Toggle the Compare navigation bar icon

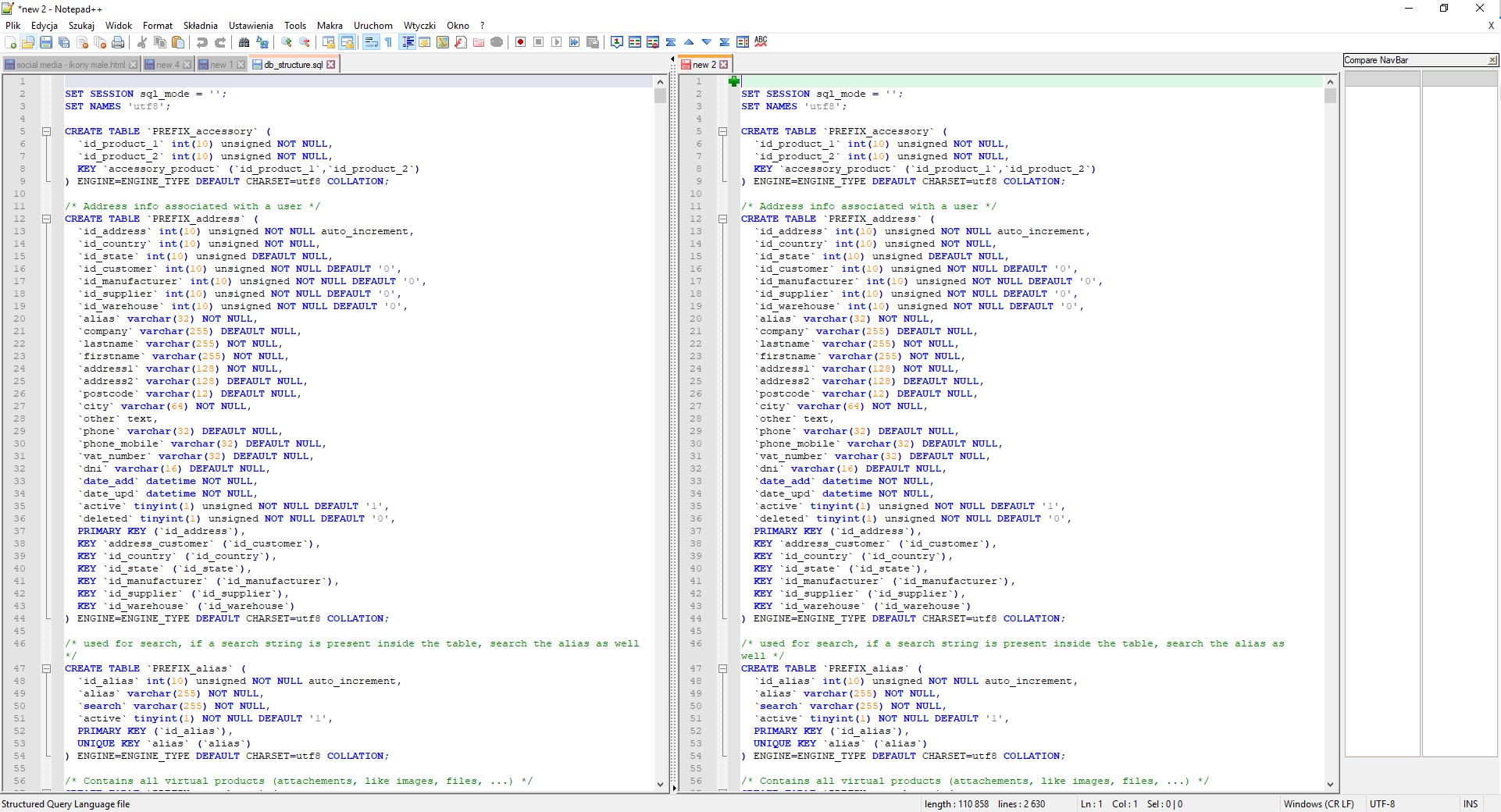click(743, 42)
